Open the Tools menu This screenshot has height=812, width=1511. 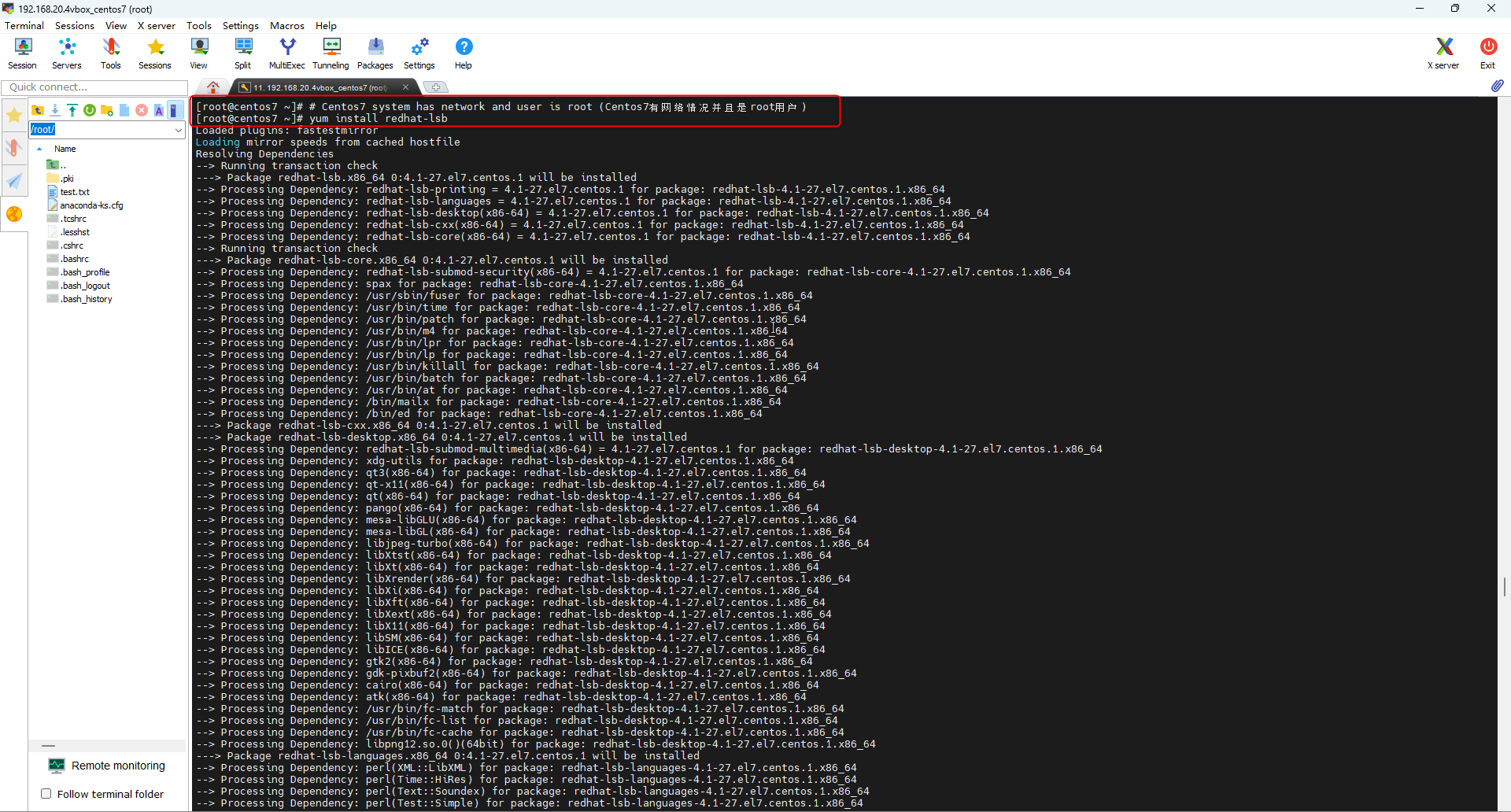199,25
